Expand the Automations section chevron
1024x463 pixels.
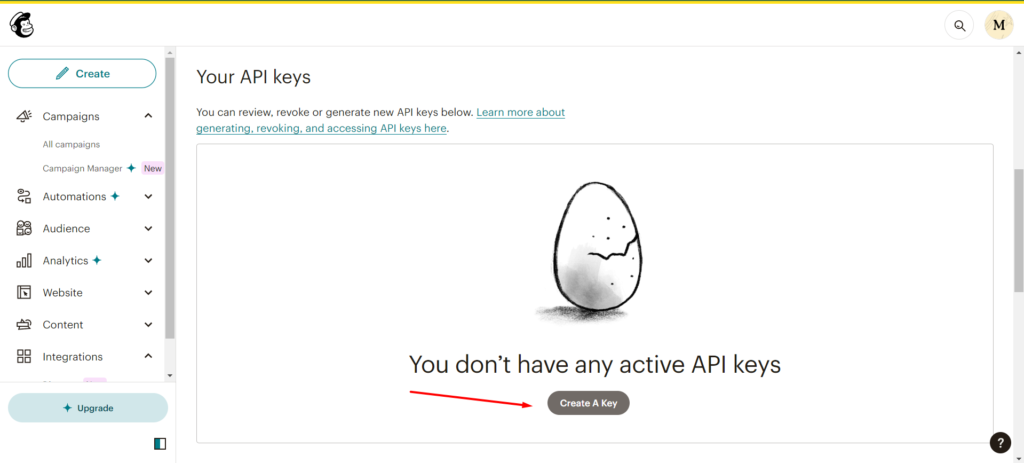tap(148, 197)
